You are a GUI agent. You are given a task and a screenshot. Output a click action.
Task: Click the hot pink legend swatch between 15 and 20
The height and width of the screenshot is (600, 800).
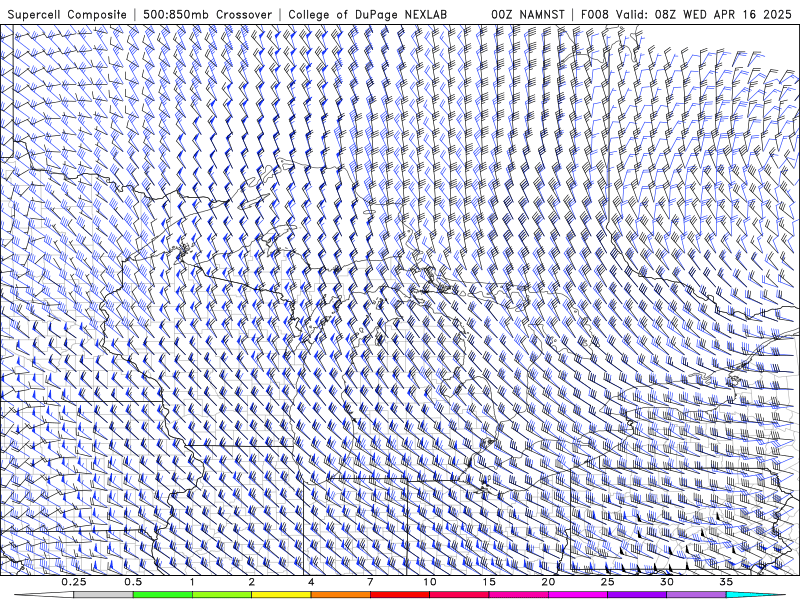coord(518,595)
